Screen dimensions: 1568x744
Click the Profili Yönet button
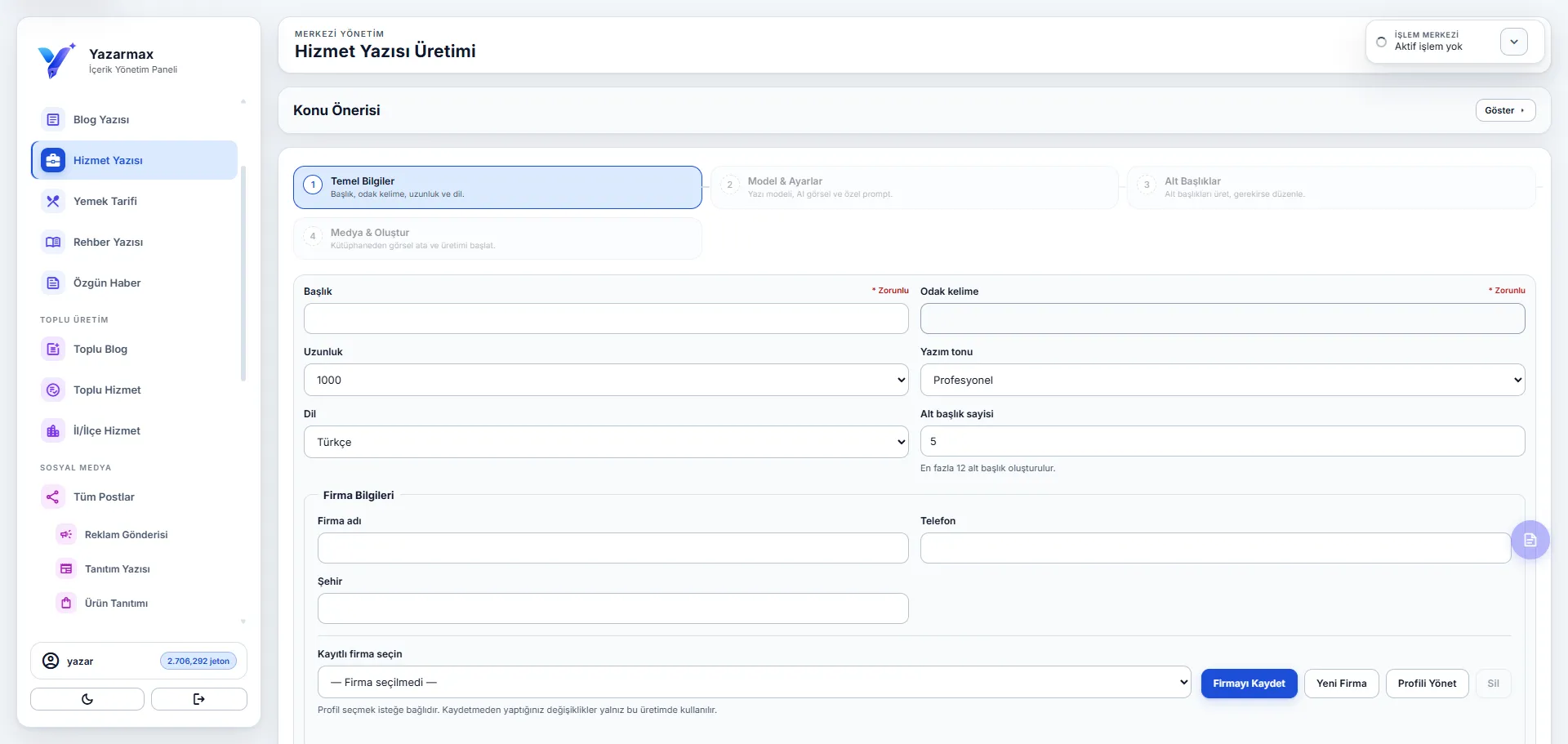coord(1427,684)
